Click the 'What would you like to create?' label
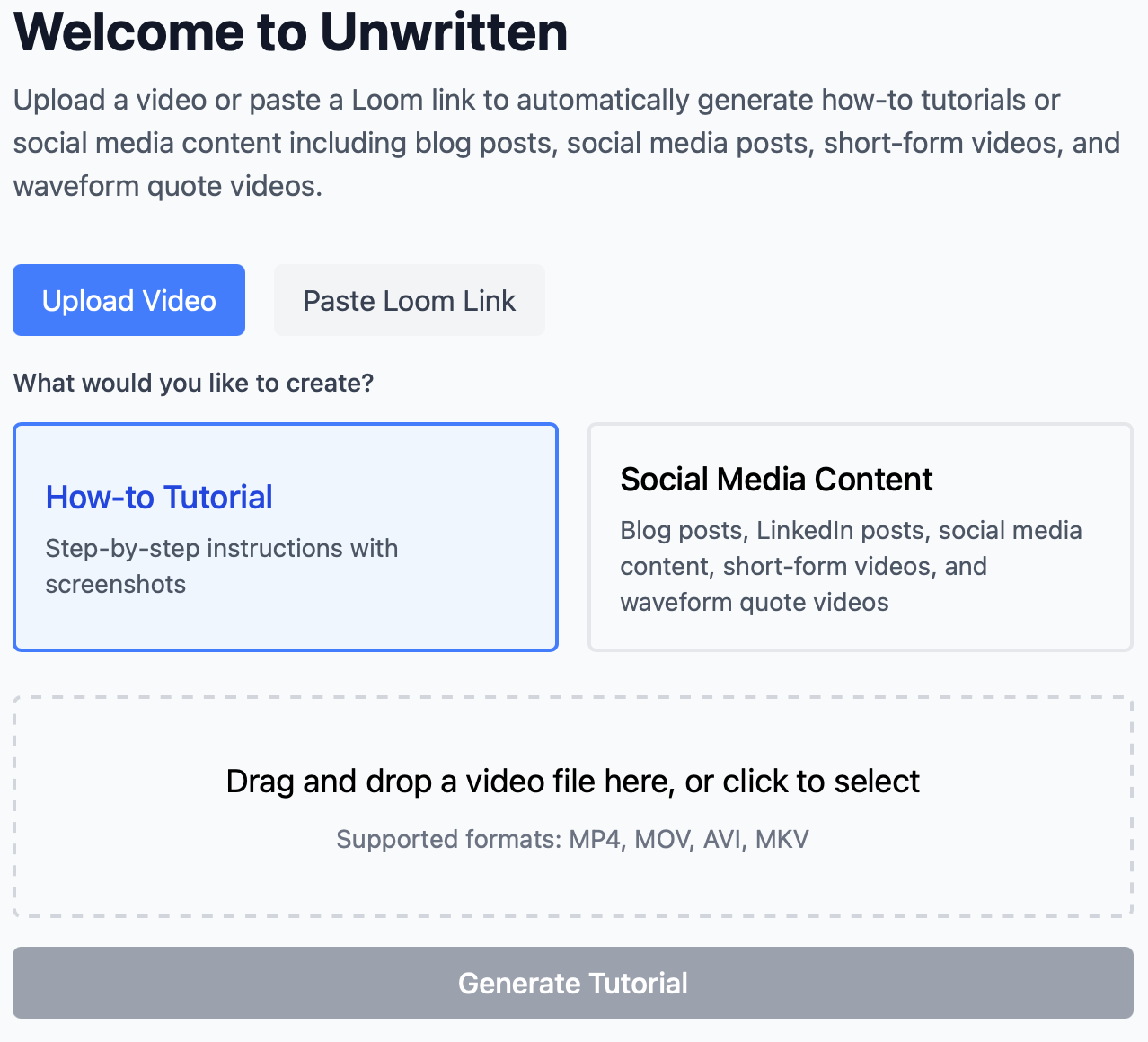Viewport: 1148px width, 1042px height. pyautogui.click(x=193, y=383)
